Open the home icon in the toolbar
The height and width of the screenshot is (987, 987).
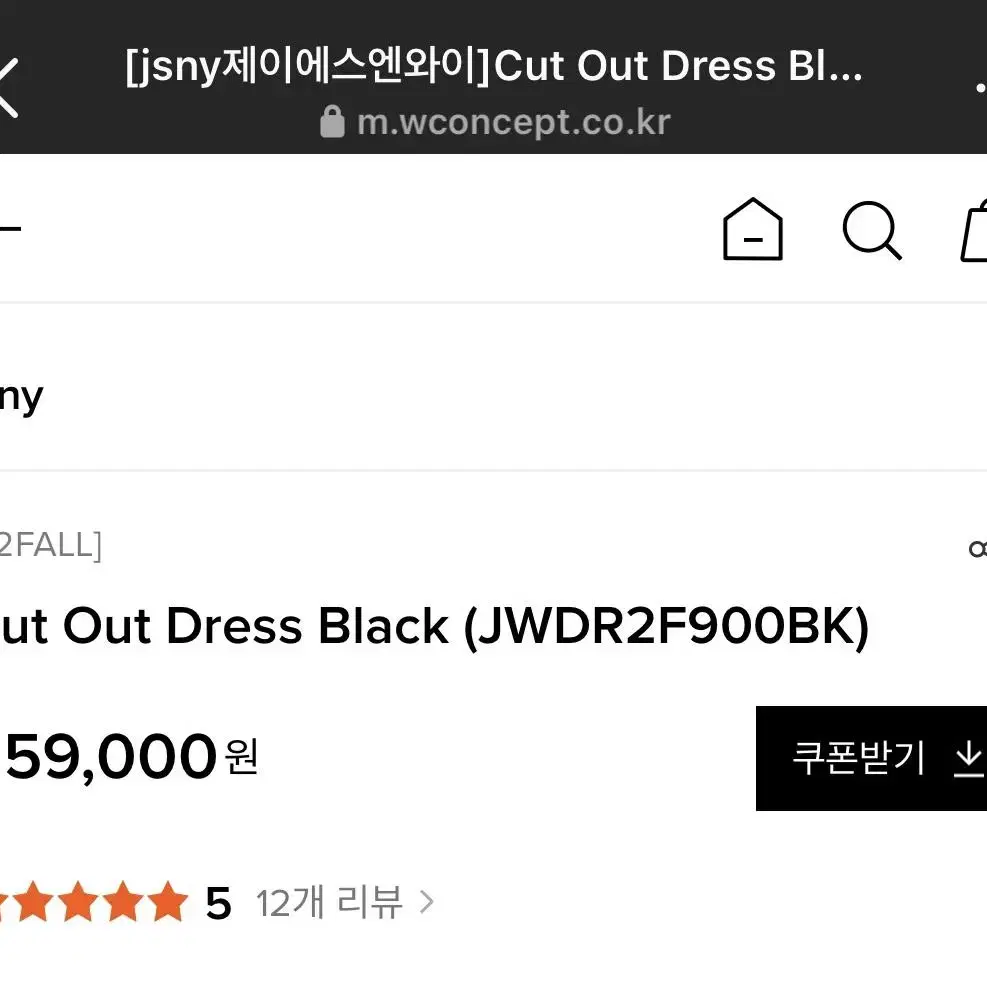tap(752, 229)
